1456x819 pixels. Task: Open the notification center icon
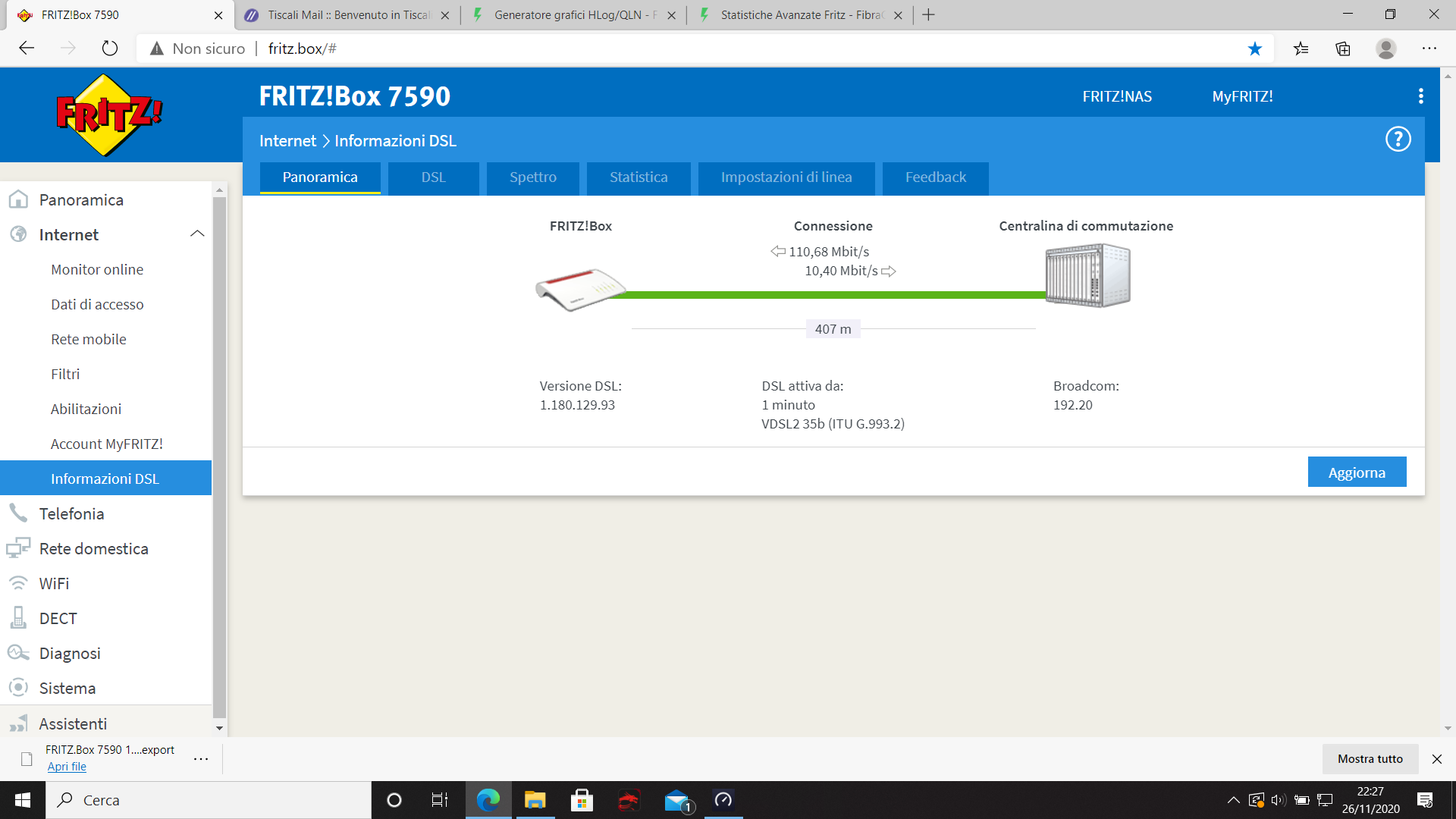click(1425, 800)
